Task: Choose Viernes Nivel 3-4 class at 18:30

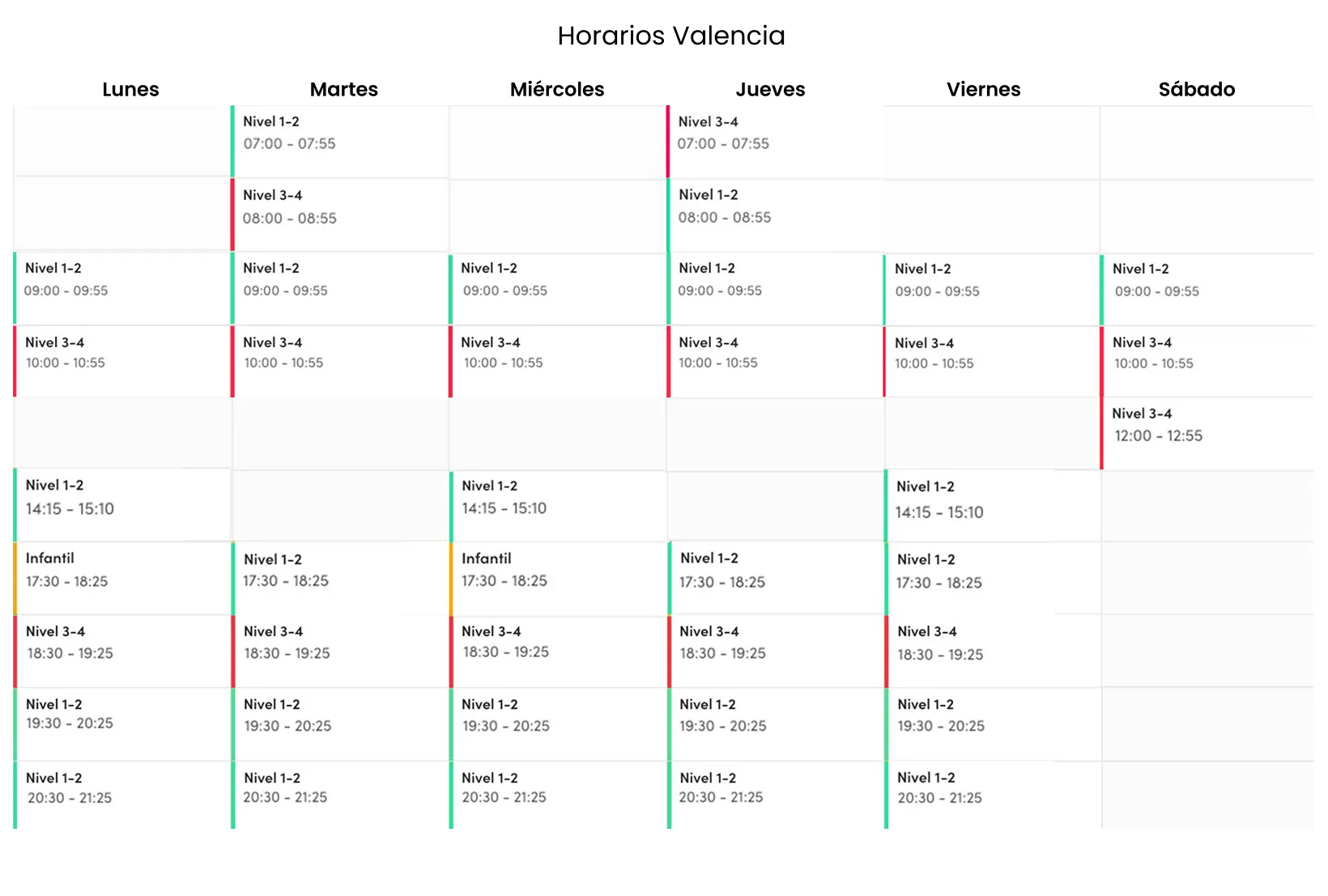Action: (x=992, y=651)
